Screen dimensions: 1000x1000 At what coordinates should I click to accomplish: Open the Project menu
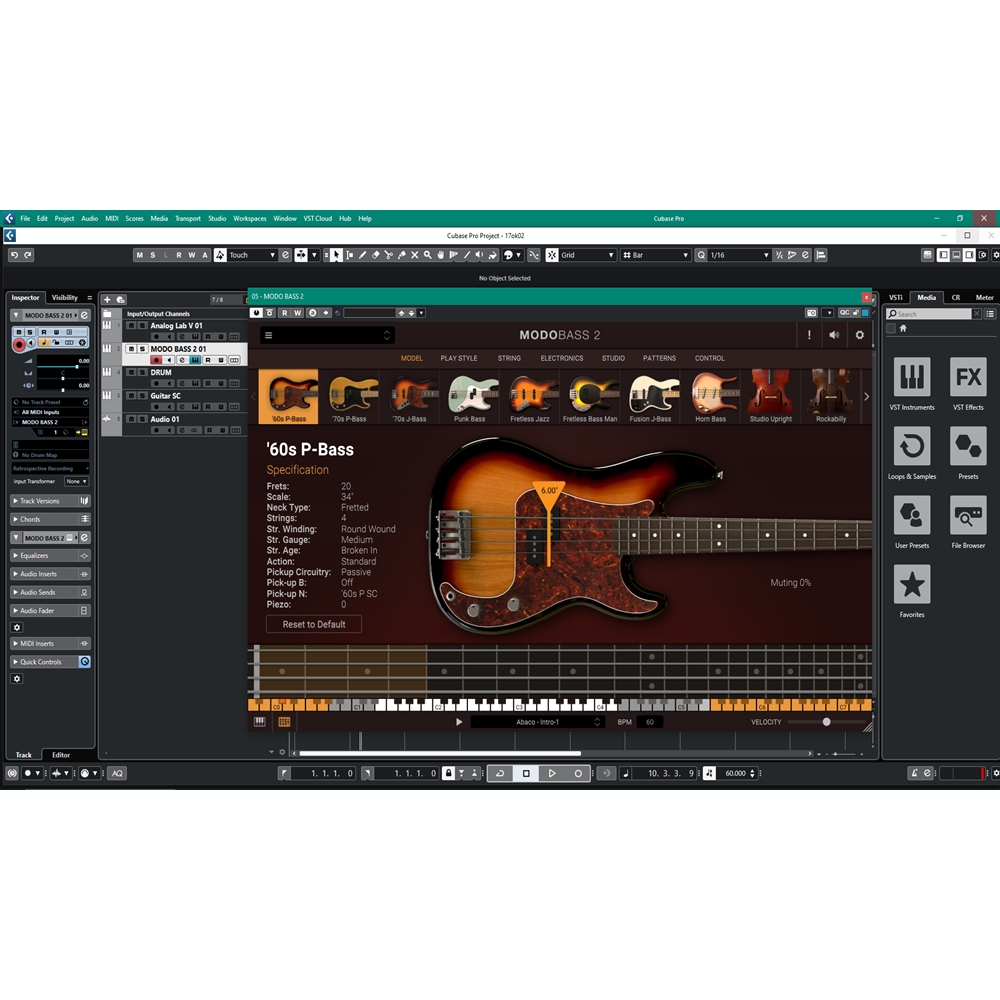(64, 219)
